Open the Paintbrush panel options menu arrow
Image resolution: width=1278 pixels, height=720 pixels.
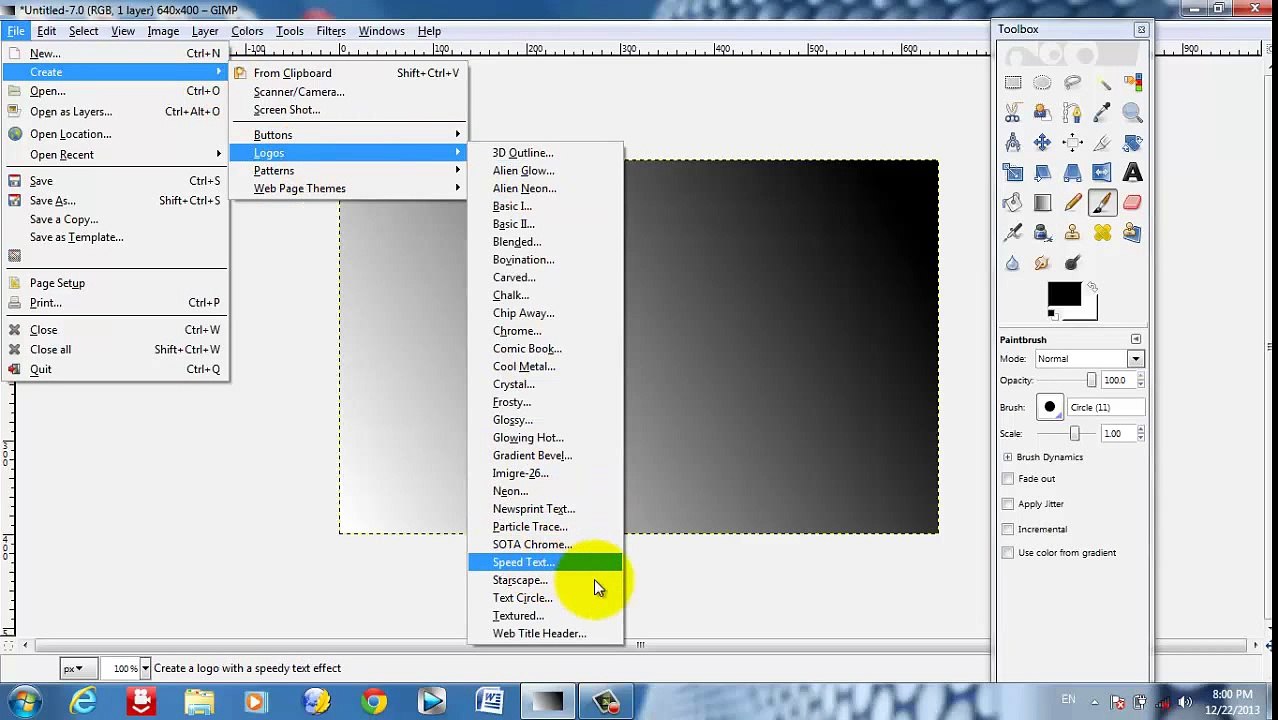coord(1136,340)
